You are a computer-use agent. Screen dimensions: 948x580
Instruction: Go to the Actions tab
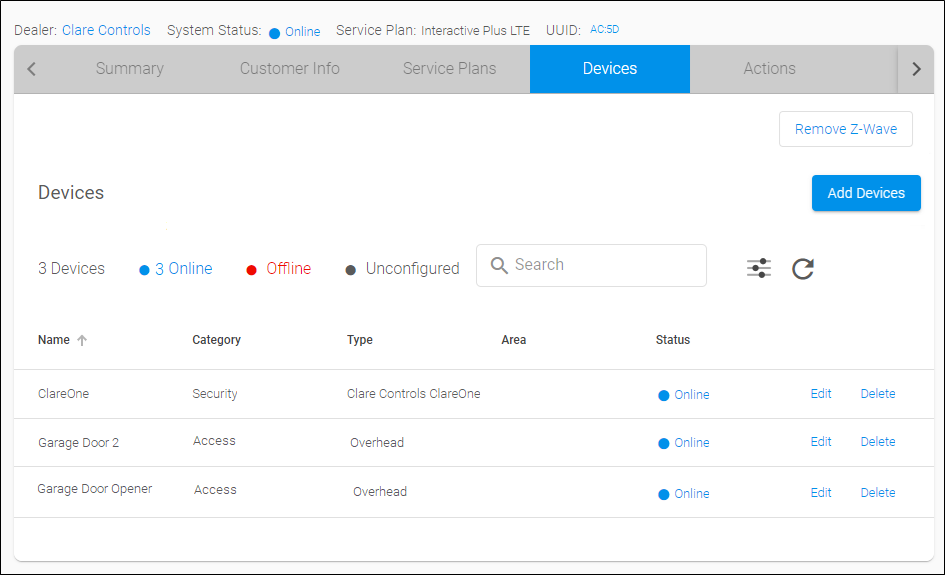click(x=769, y=69)
